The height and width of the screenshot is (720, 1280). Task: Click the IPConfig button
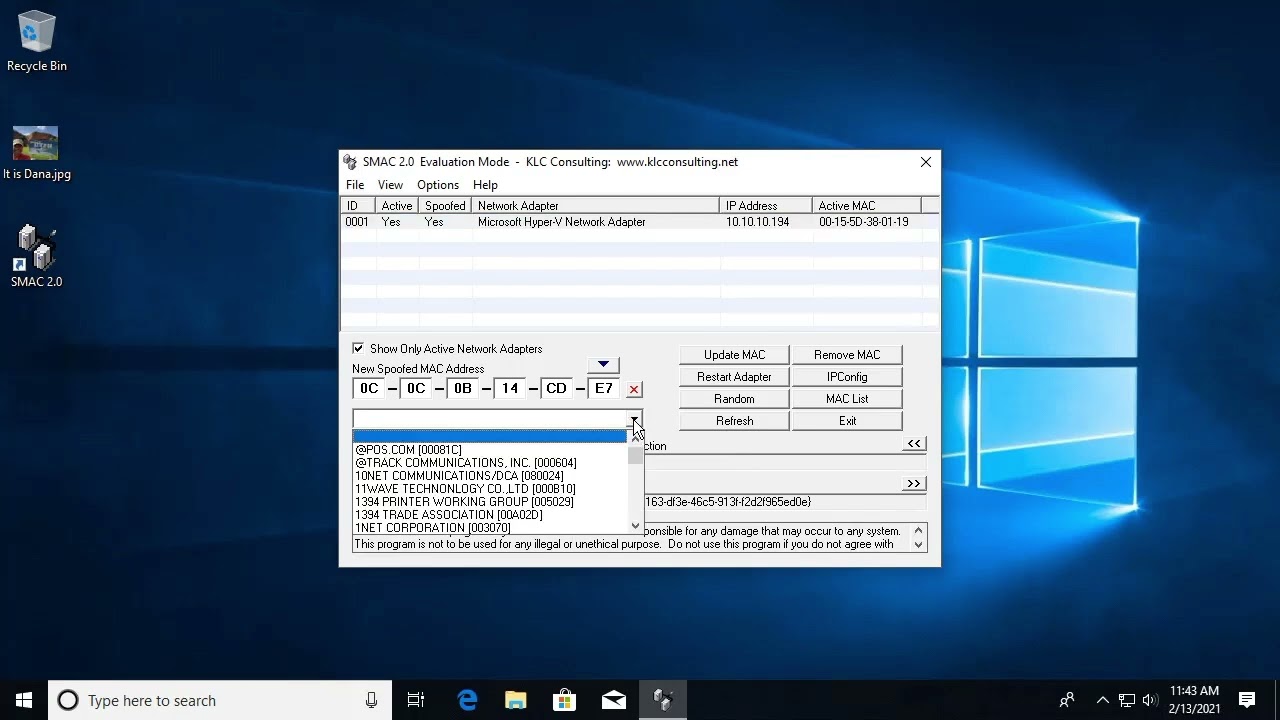click(847, 377)
